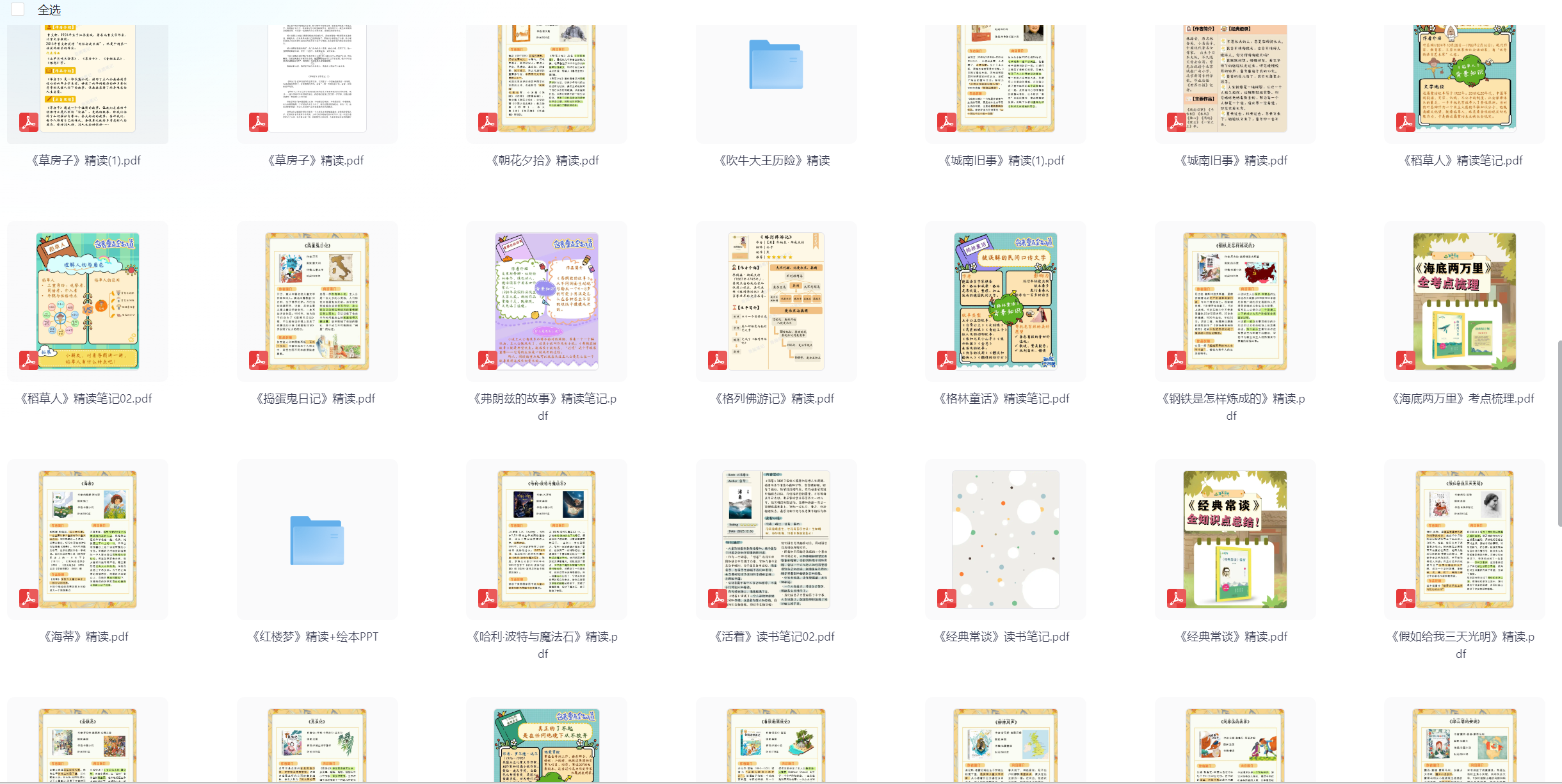Open thumbnail of 《海底两万里》考点梳理.pdf
Screen dimensions: 1562x784
pyautogui.click(x=1465, y=301)
